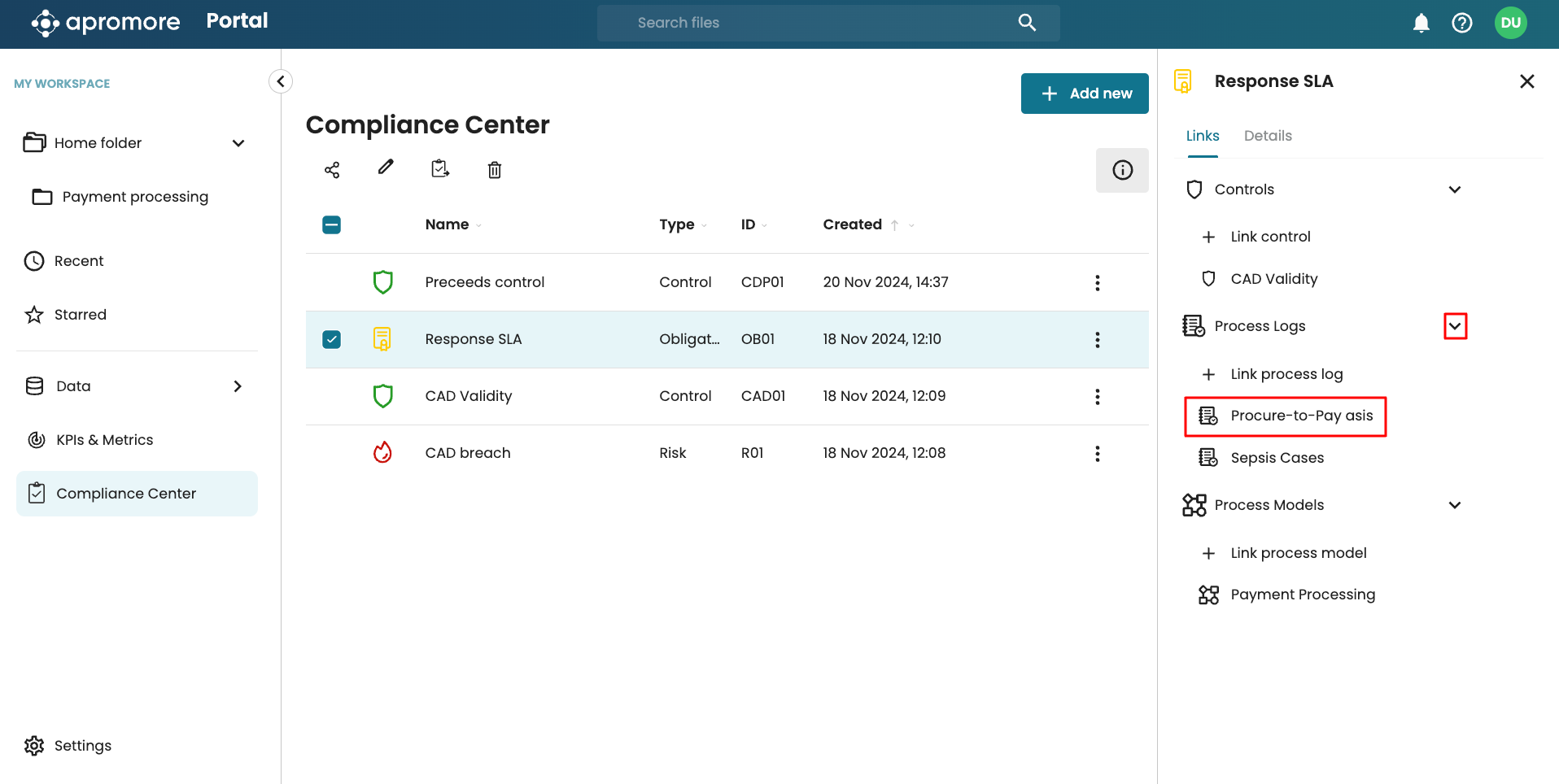
Task: Collapse the Process Logs section
Action: (x=1455, y=326)
